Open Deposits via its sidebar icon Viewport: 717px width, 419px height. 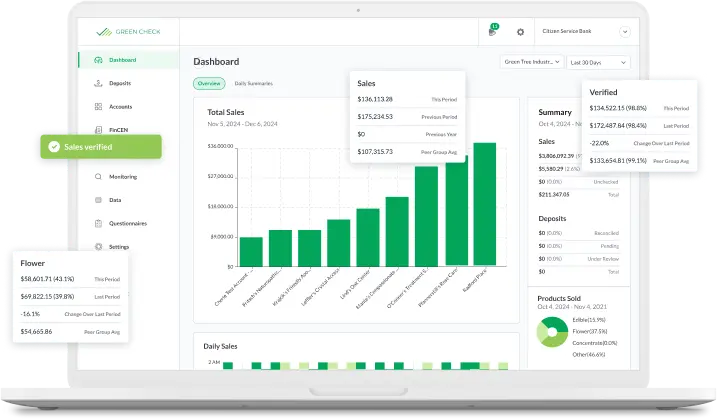(x=98, y=83)
